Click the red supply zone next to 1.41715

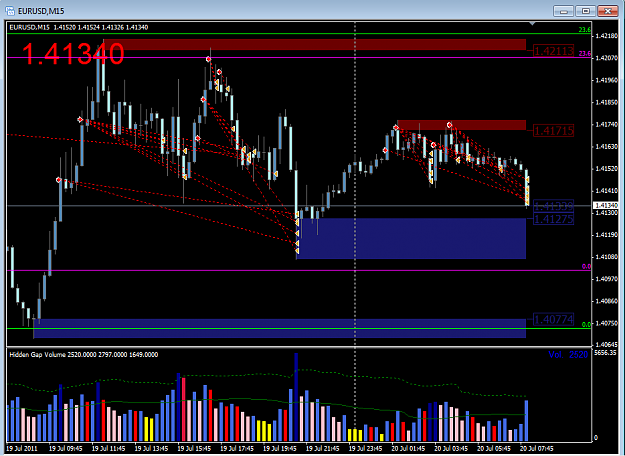click(x=462, y=125)
